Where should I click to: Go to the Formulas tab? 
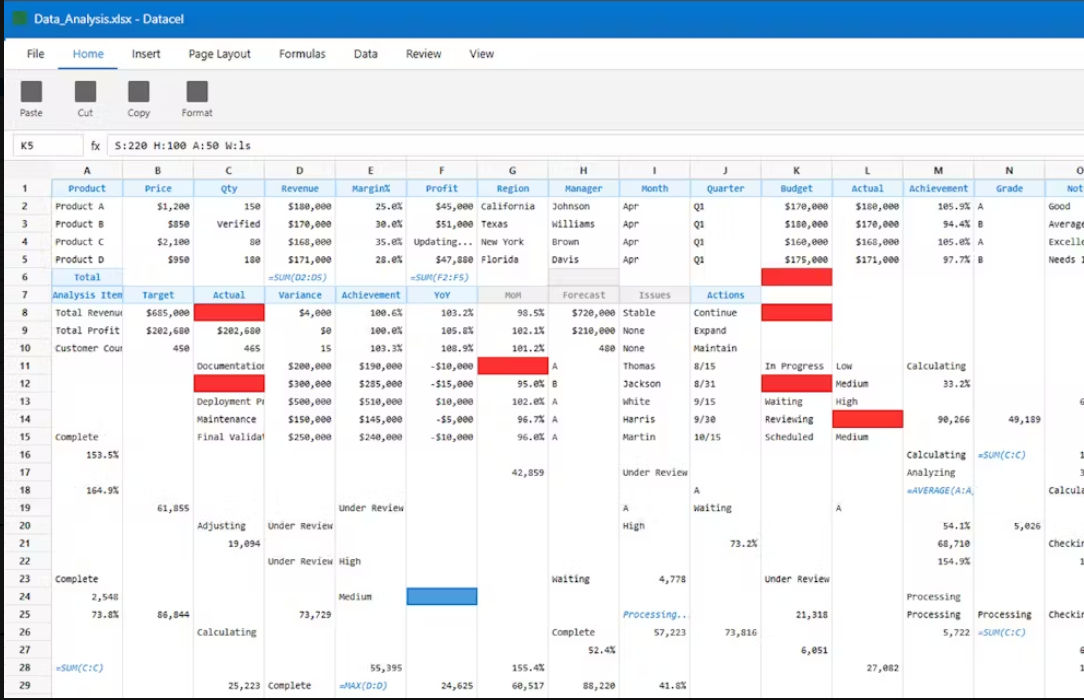click(302, 54)
